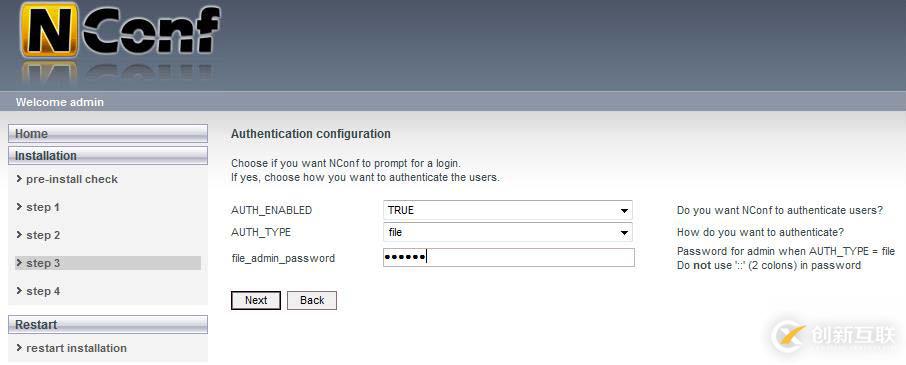Open the Restart menu section

click(108, 325)
